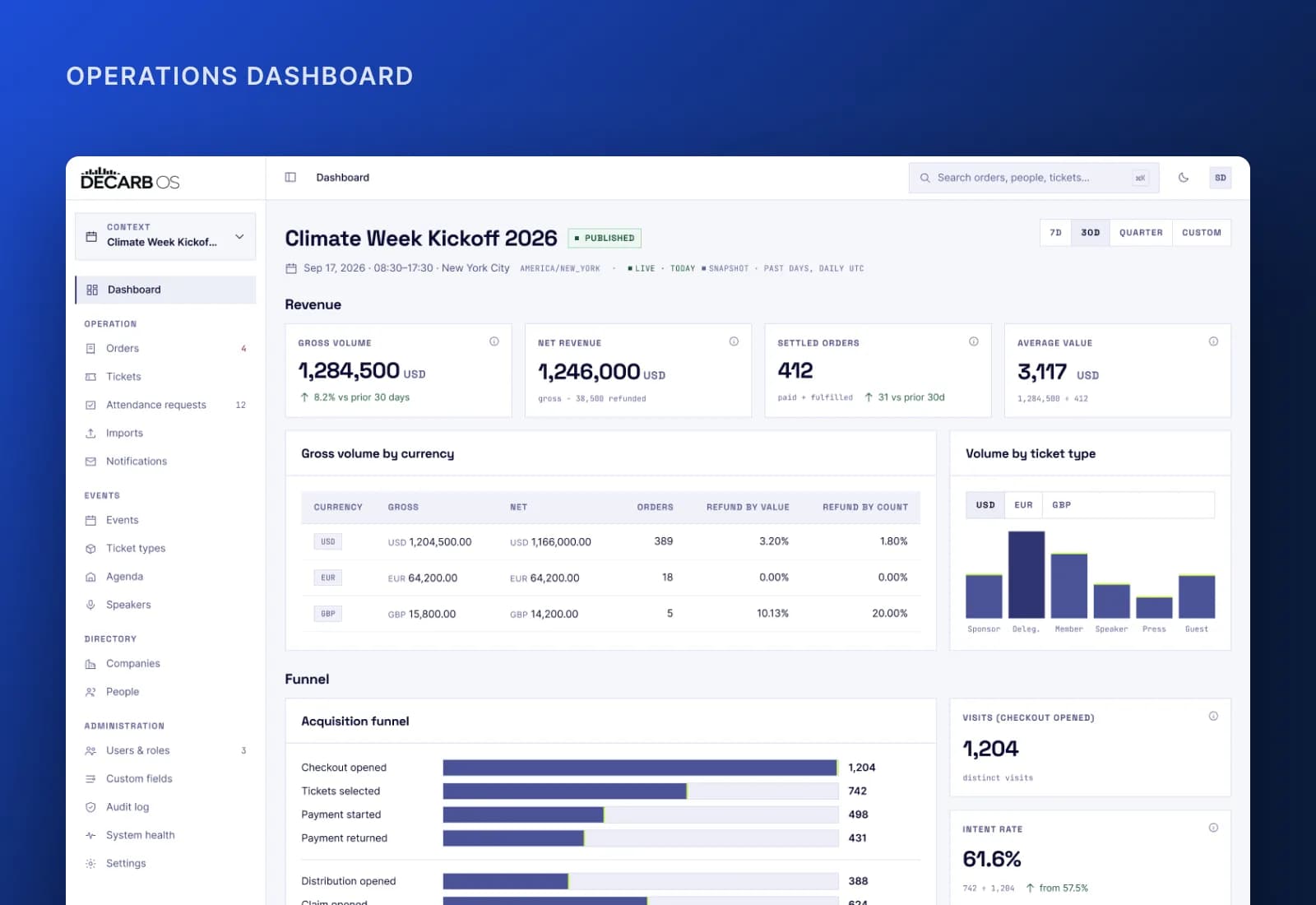The width and height of the screenshot is (1316, 905).
Task: Select the Custom time range
Action: click(1202, 233)
